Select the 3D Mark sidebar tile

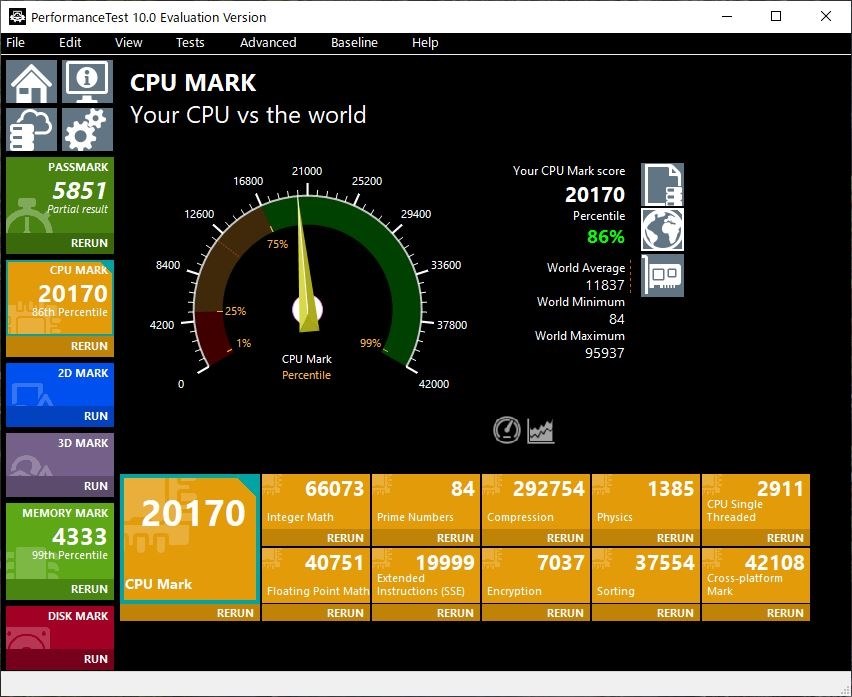[60, 455]
